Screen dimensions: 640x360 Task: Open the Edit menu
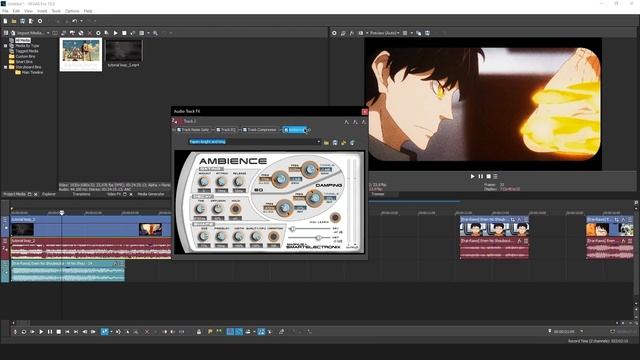pyautogui.click(x=16, y=11)
